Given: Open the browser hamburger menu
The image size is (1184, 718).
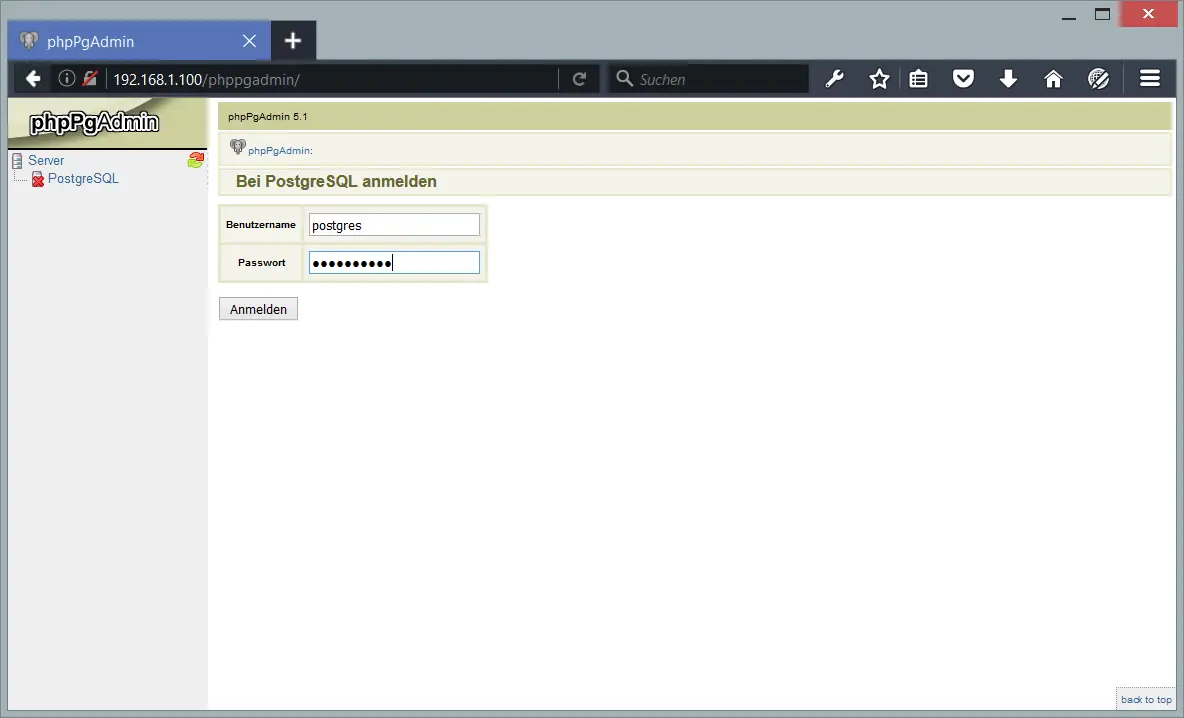Looking at the screenshot, I should tap(1150, 79).
